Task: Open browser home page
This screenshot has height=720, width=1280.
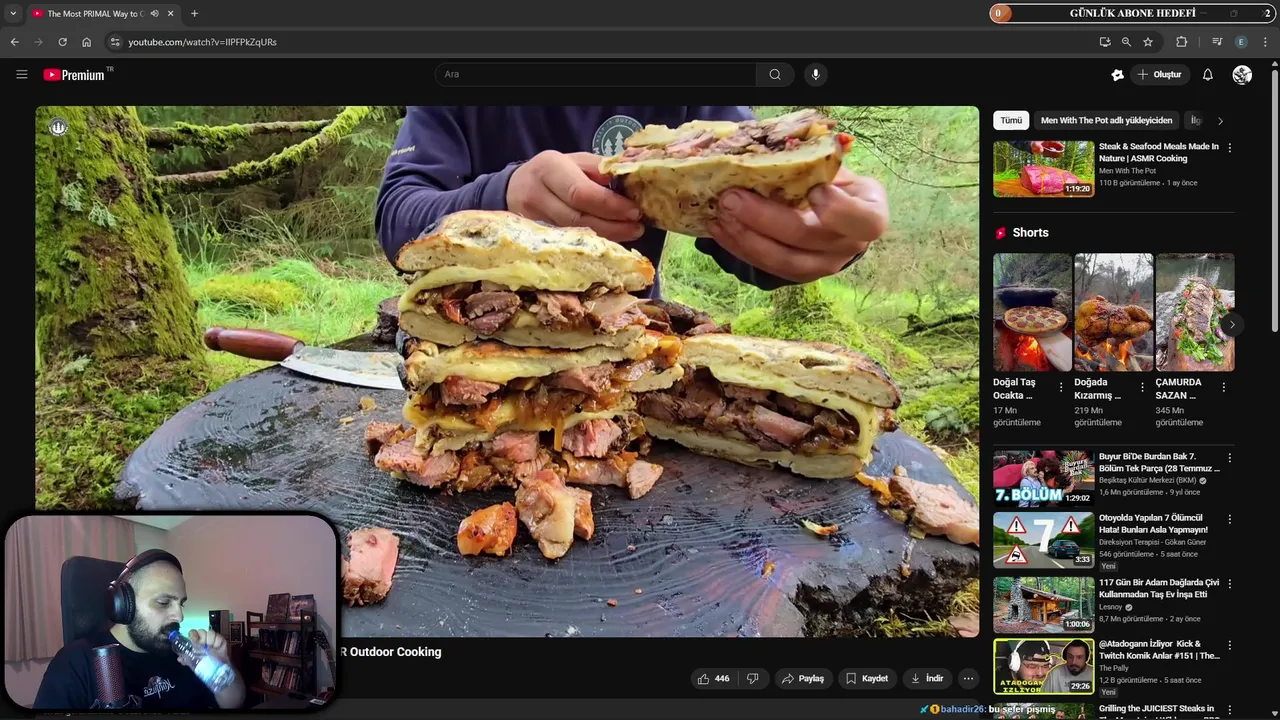Action: (86, 42)
